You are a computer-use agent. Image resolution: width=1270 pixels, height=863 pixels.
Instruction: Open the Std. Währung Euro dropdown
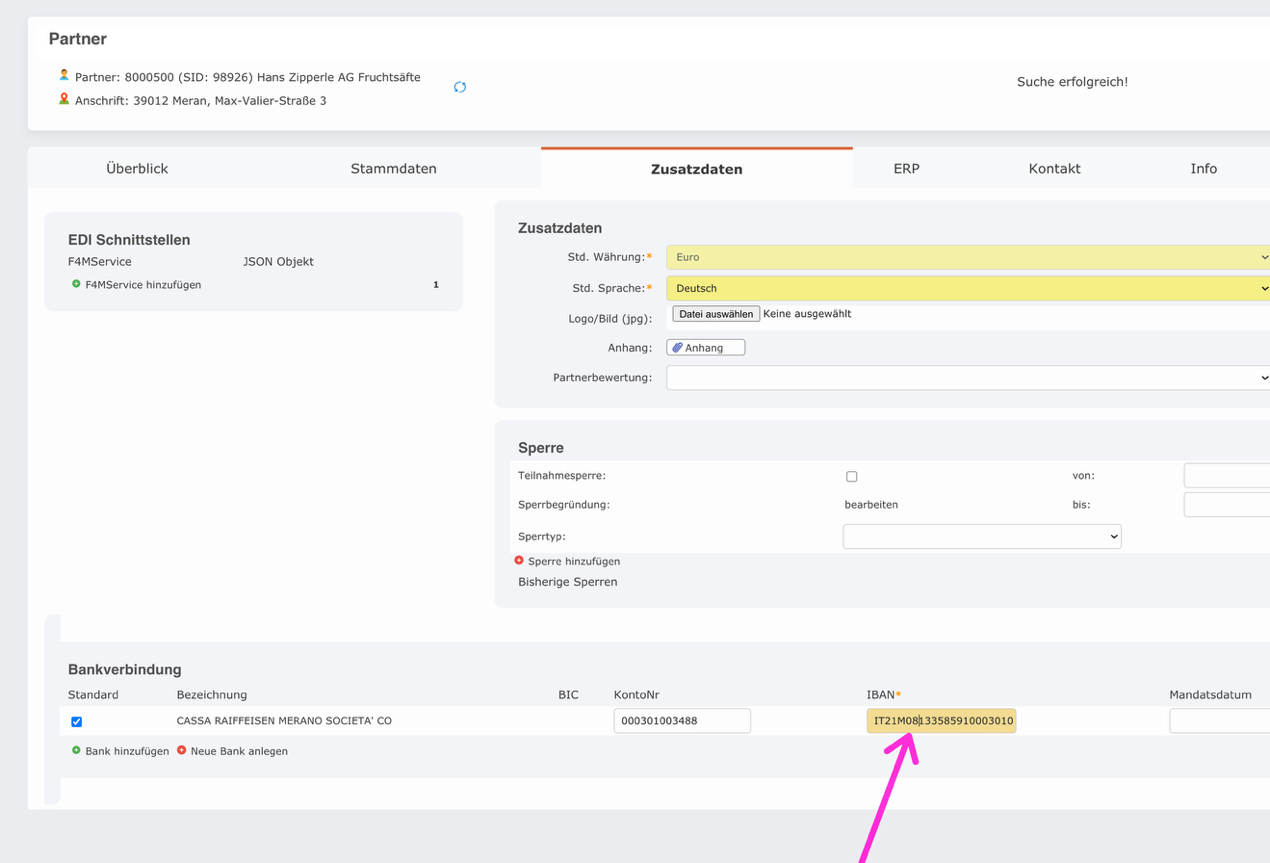click(967, 257)
